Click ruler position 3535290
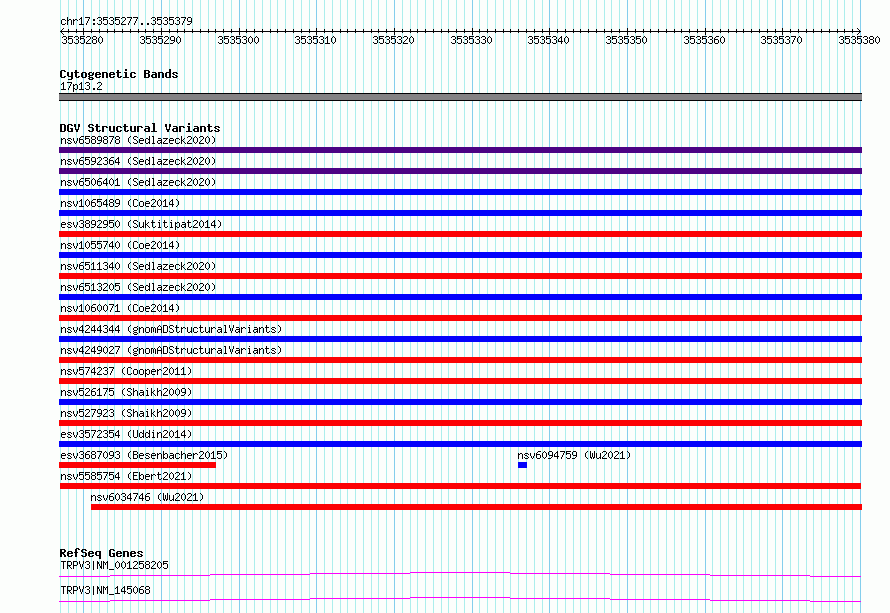890x613 pixels. 161,40
